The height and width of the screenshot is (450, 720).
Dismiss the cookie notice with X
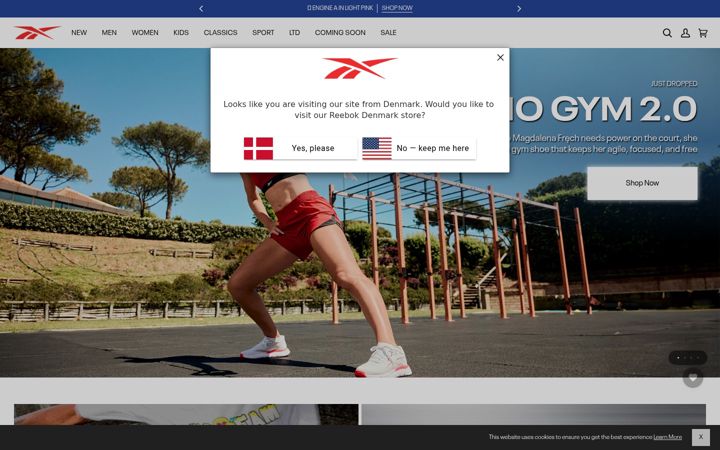[701, 437]
